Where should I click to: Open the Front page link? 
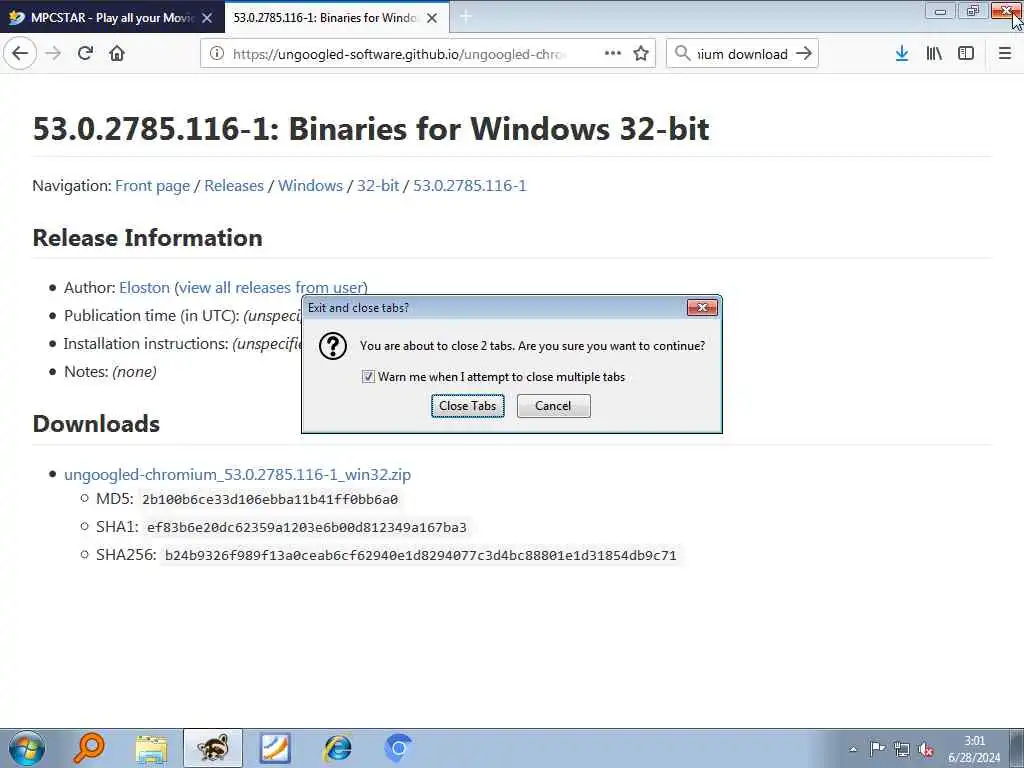(152, 185)
